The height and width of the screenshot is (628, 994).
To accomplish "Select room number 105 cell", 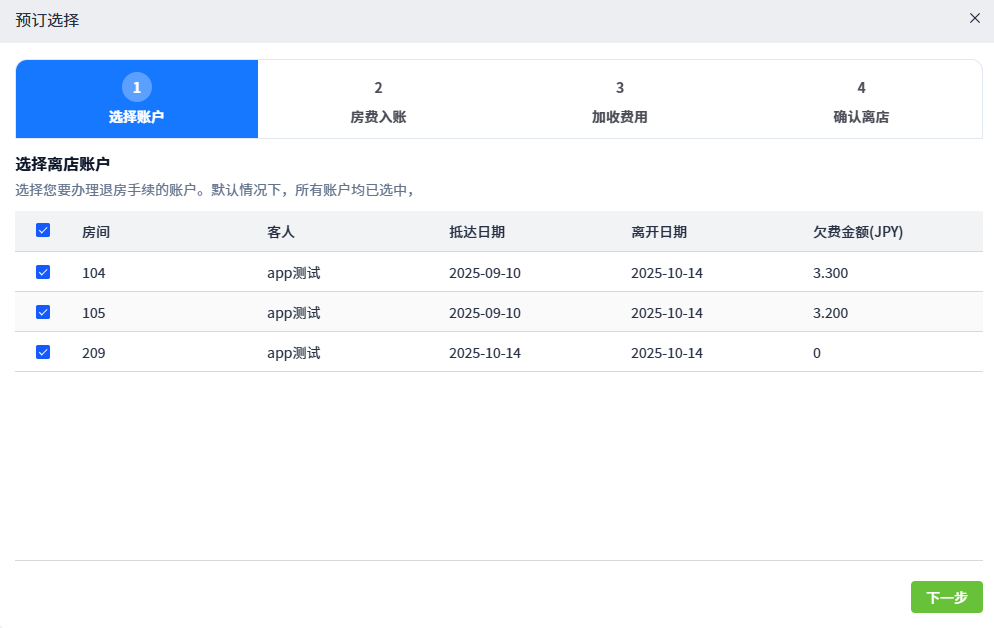I will tap(94, 313).
